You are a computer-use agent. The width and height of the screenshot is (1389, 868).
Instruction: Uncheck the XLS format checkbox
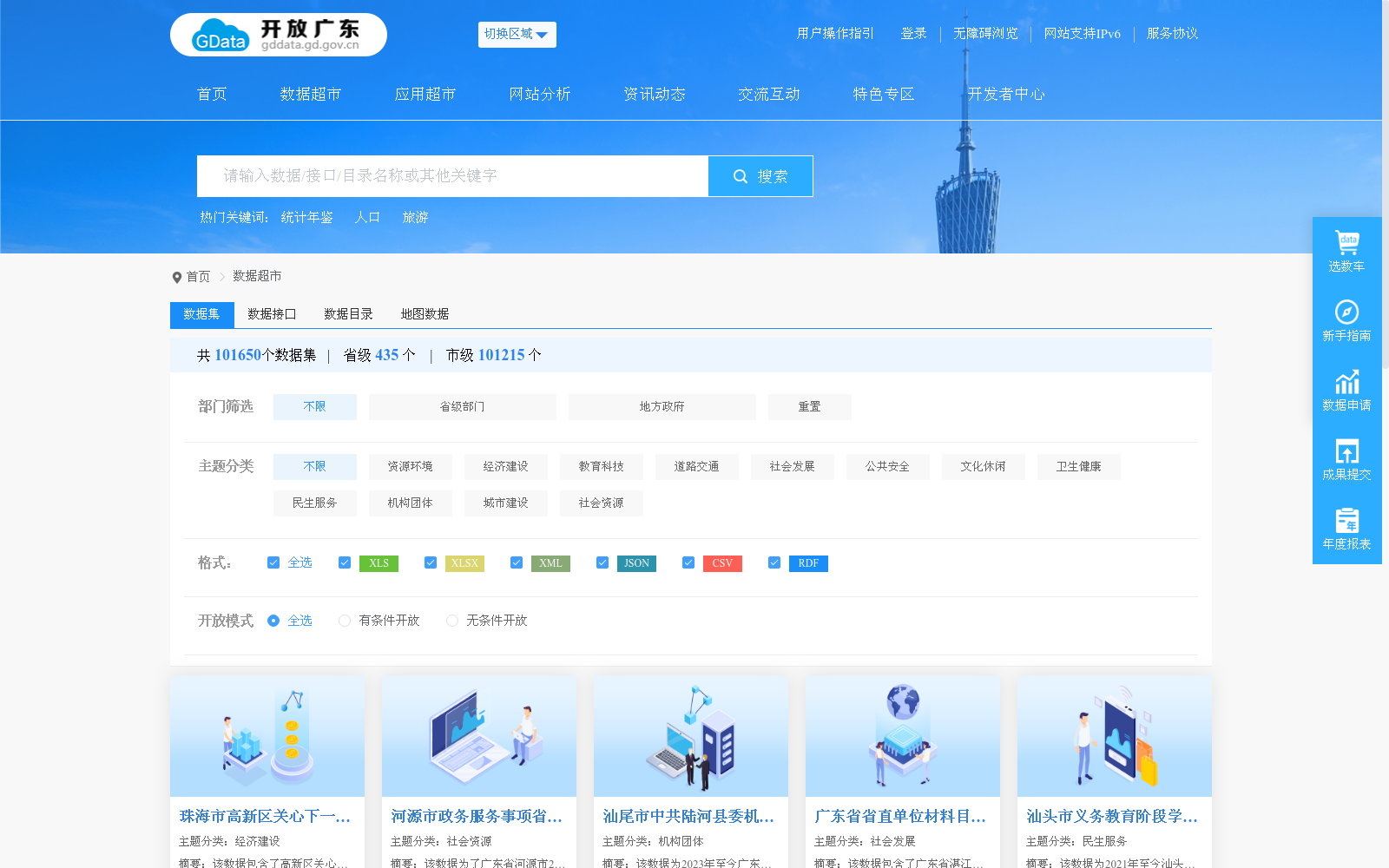click(344, 562)
